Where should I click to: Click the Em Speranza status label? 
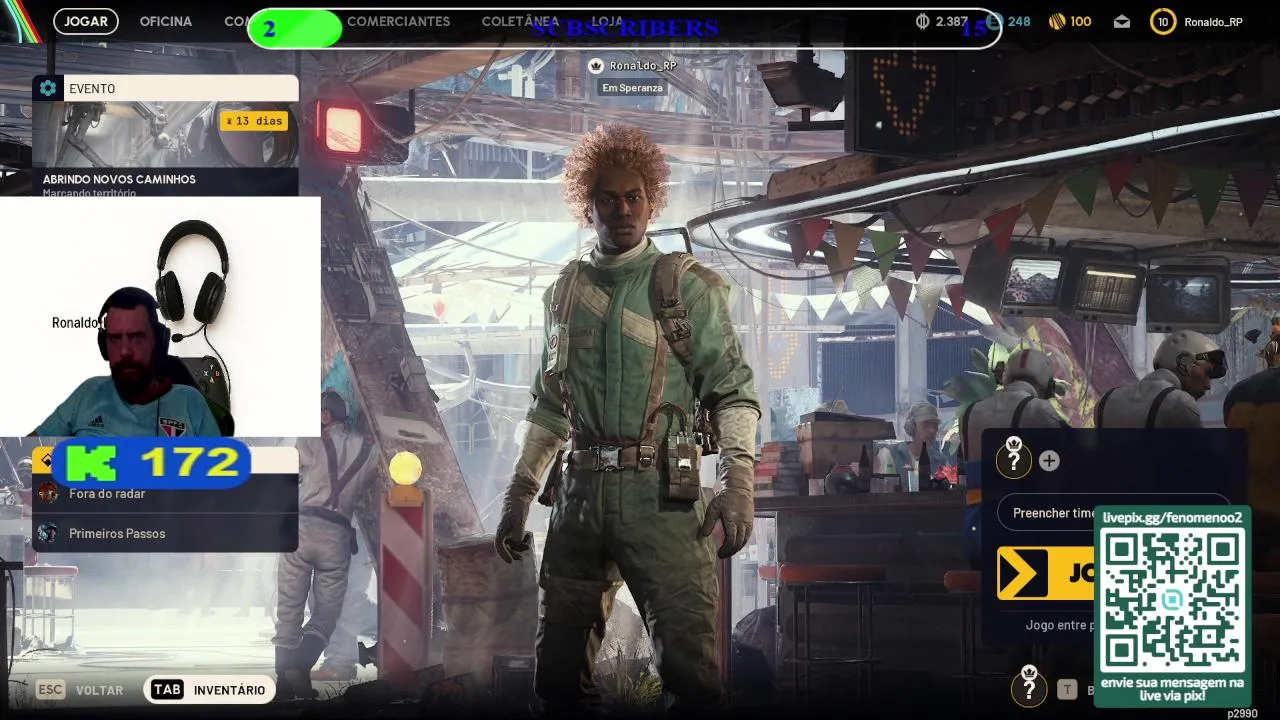[632, 88]
